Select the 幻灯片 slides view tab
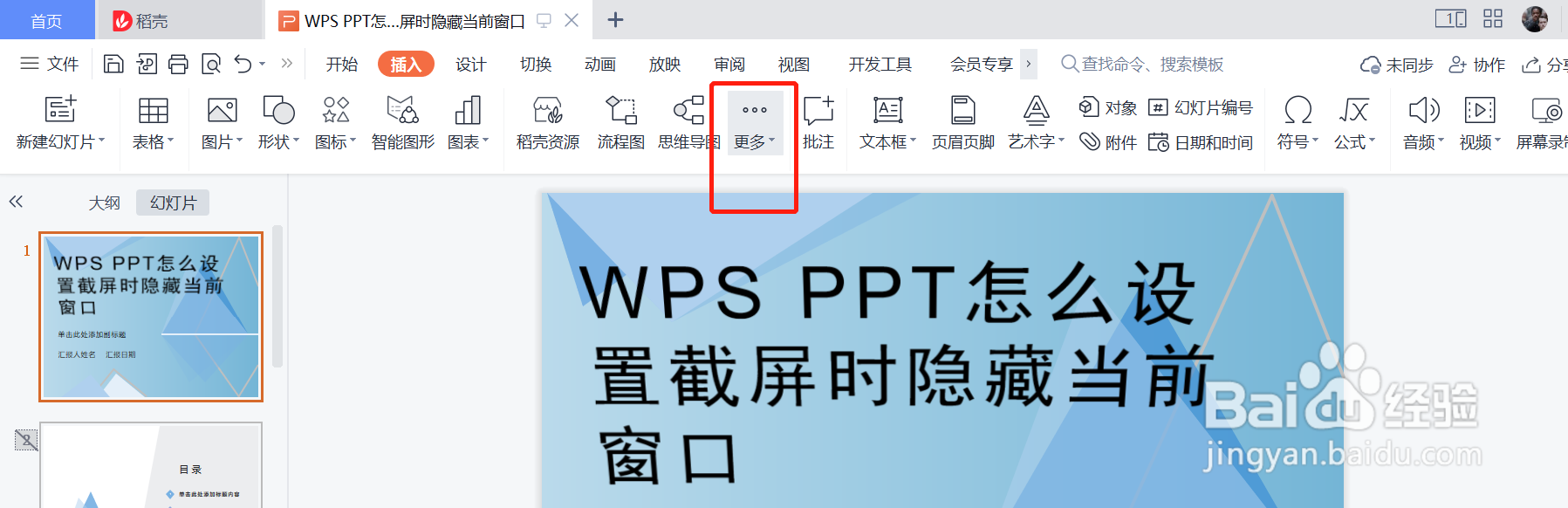Image resolution: width=1568 pixels, height=508 pixels. (x=173, y=203)
